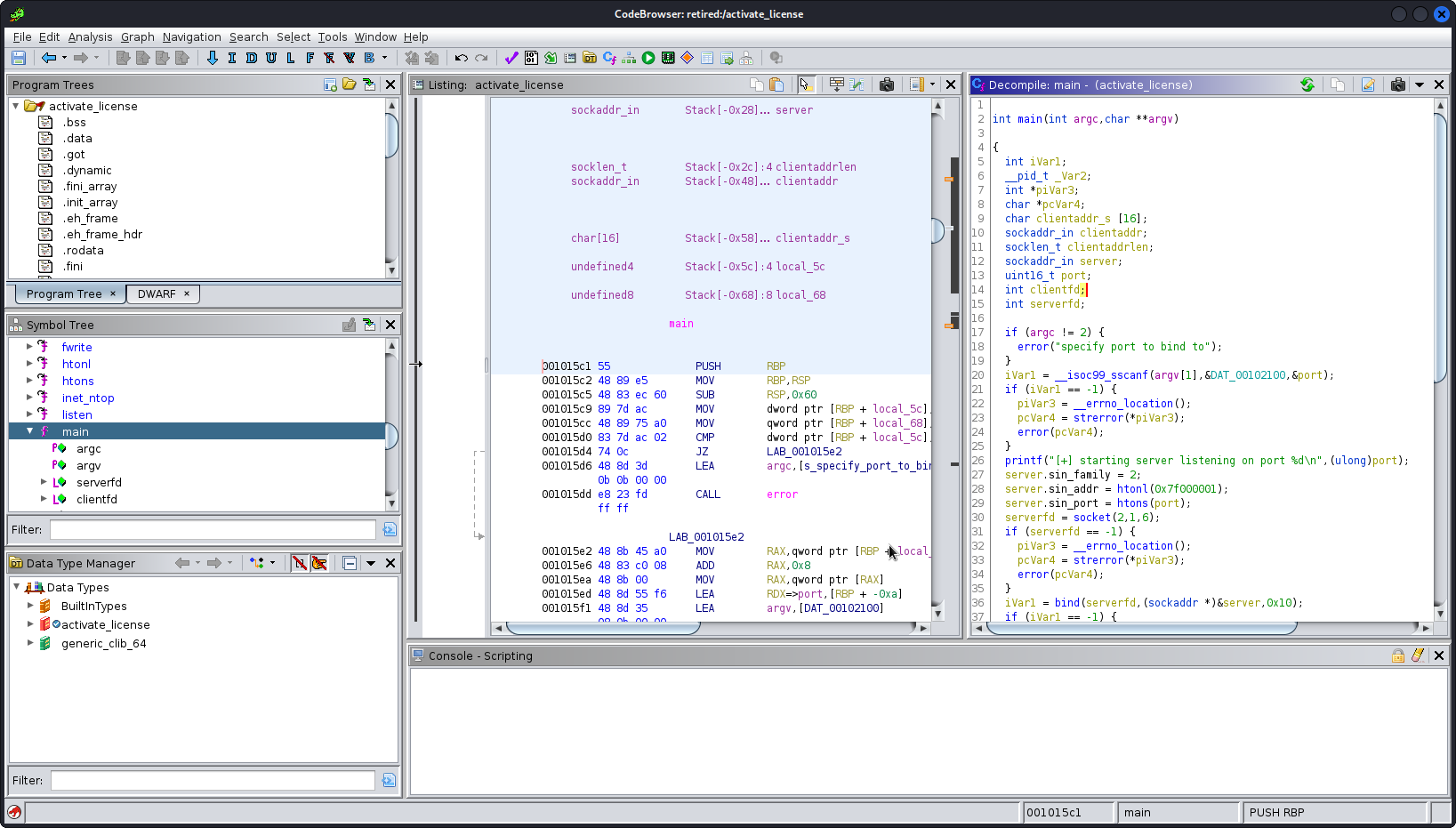Viewport: 1456px width, 828px height.
Task: Select the .rodata section in Program Trees
Action: click(84, 250)
